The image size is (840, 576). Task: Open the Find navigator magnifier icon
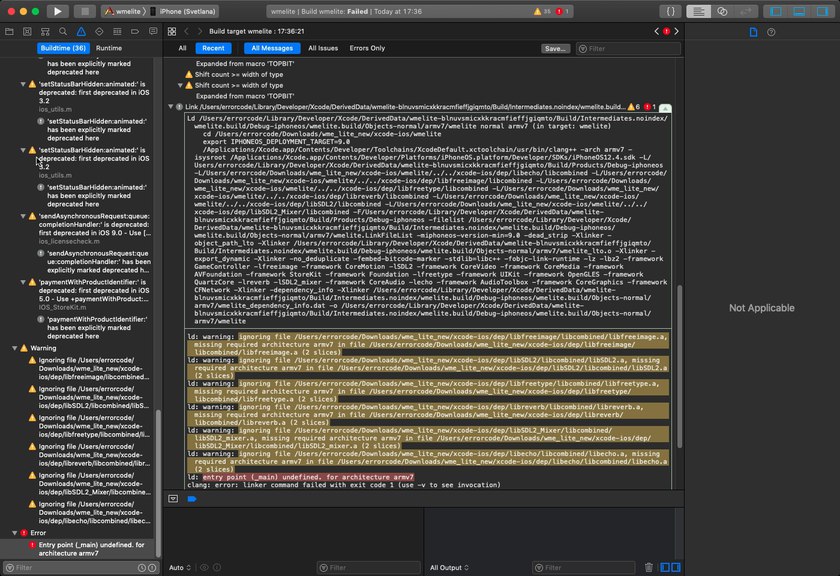63,32
